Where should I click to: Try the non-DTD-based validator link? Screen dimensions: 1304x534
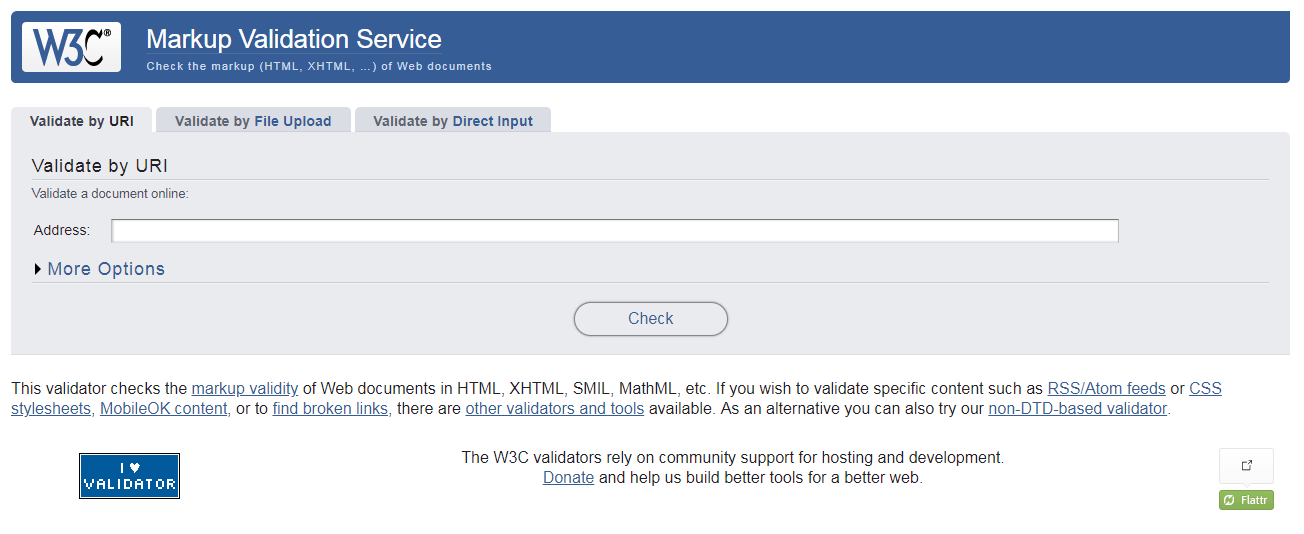[x=1077, y=408]
